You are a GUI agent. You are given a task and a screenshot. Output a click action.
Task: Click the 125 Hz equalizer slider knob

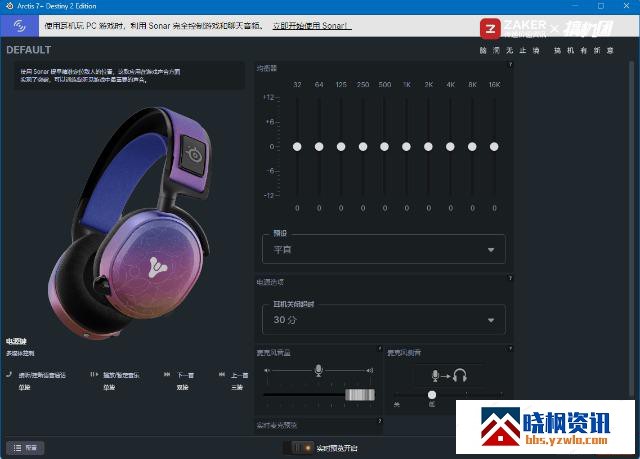tap(341, 146)
